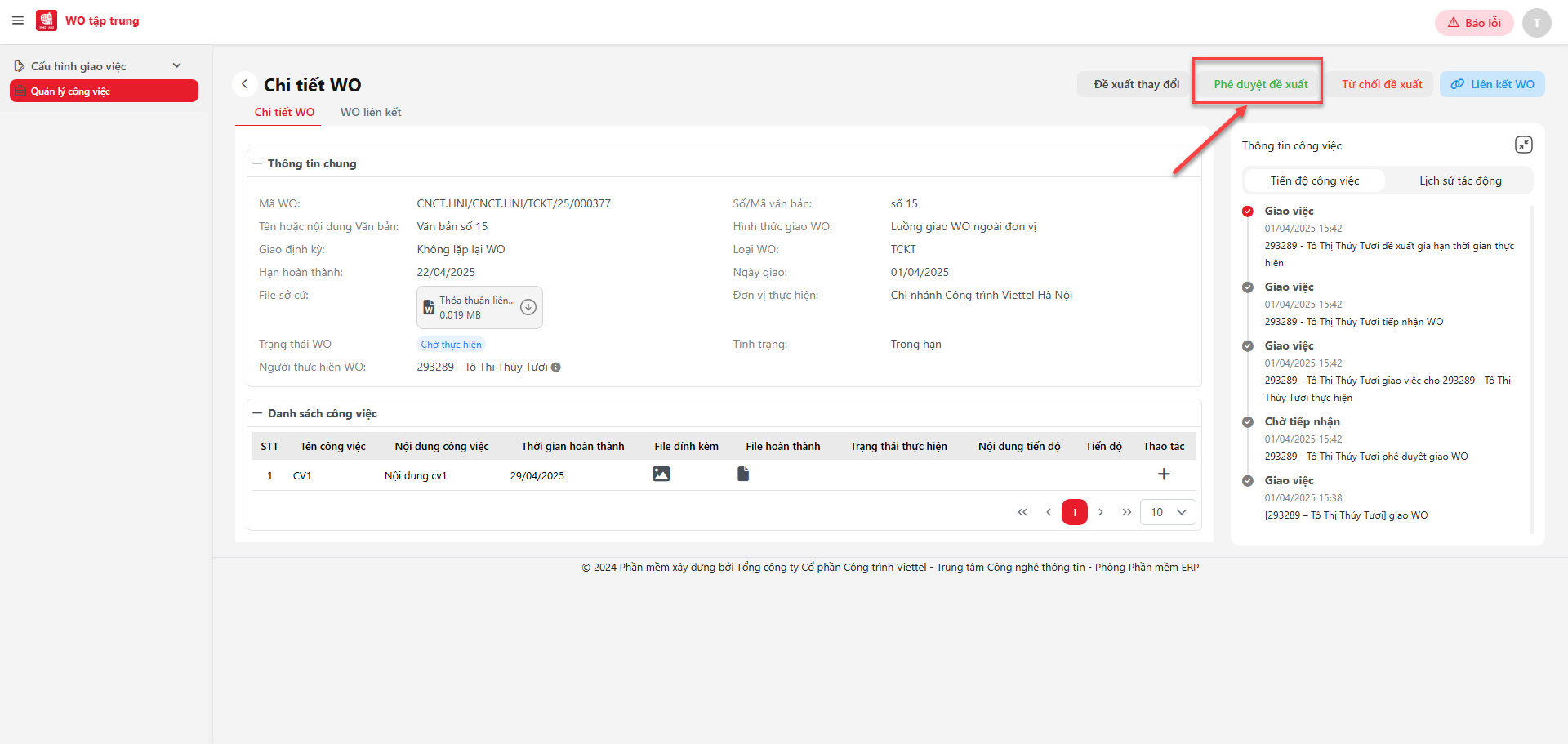Screen dimensions: 1568x744
Task: Click the Chờ tiếp nhận timeline check icon
Action: 1248,422
